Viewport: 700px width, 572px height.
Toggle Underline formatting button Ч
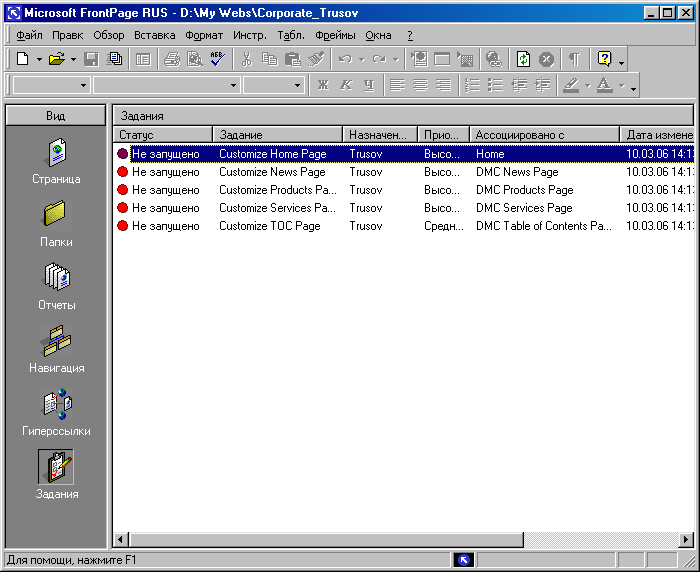369,85
